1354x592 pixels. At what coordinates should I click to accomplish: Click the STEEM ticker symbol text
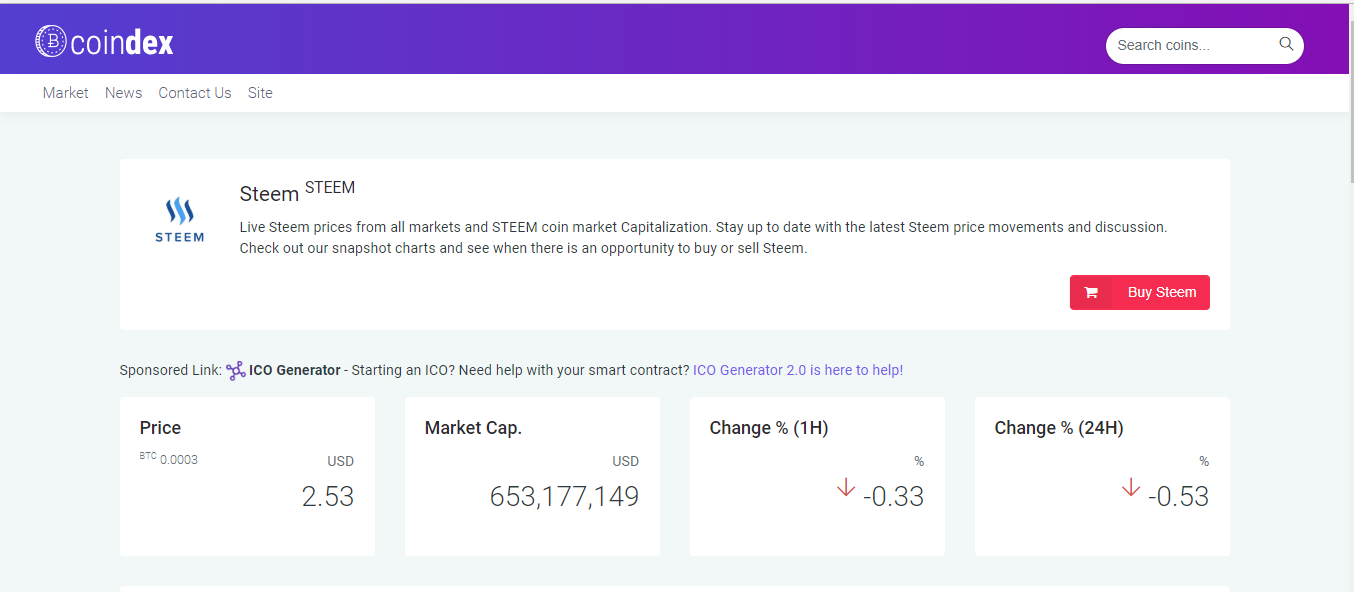pos(330,187)
